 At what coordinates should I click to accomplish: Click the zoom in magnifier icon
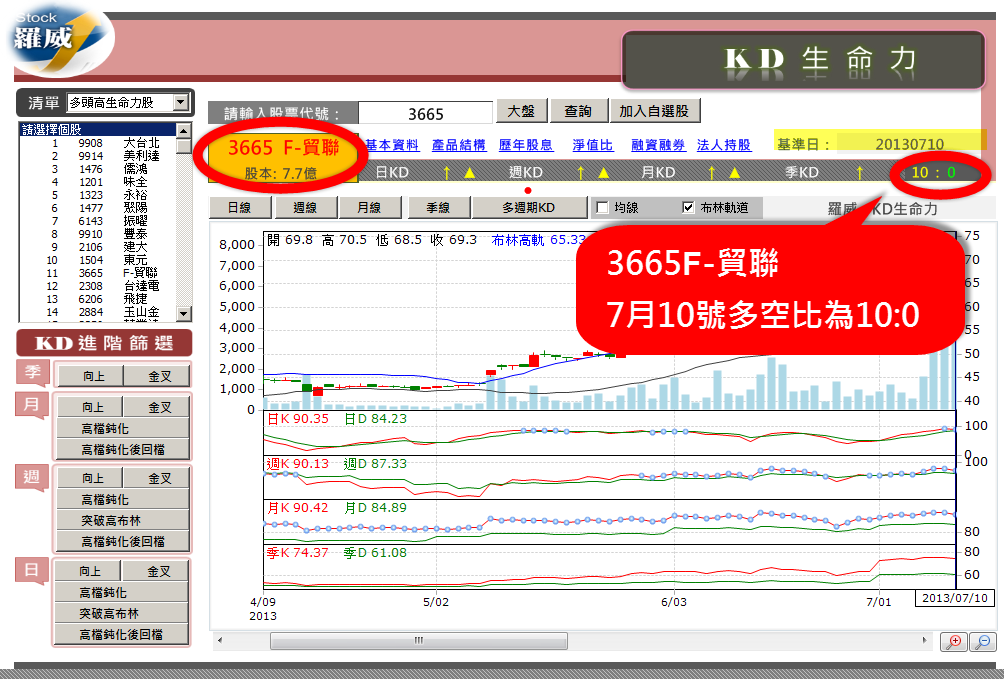click(953, 641)
